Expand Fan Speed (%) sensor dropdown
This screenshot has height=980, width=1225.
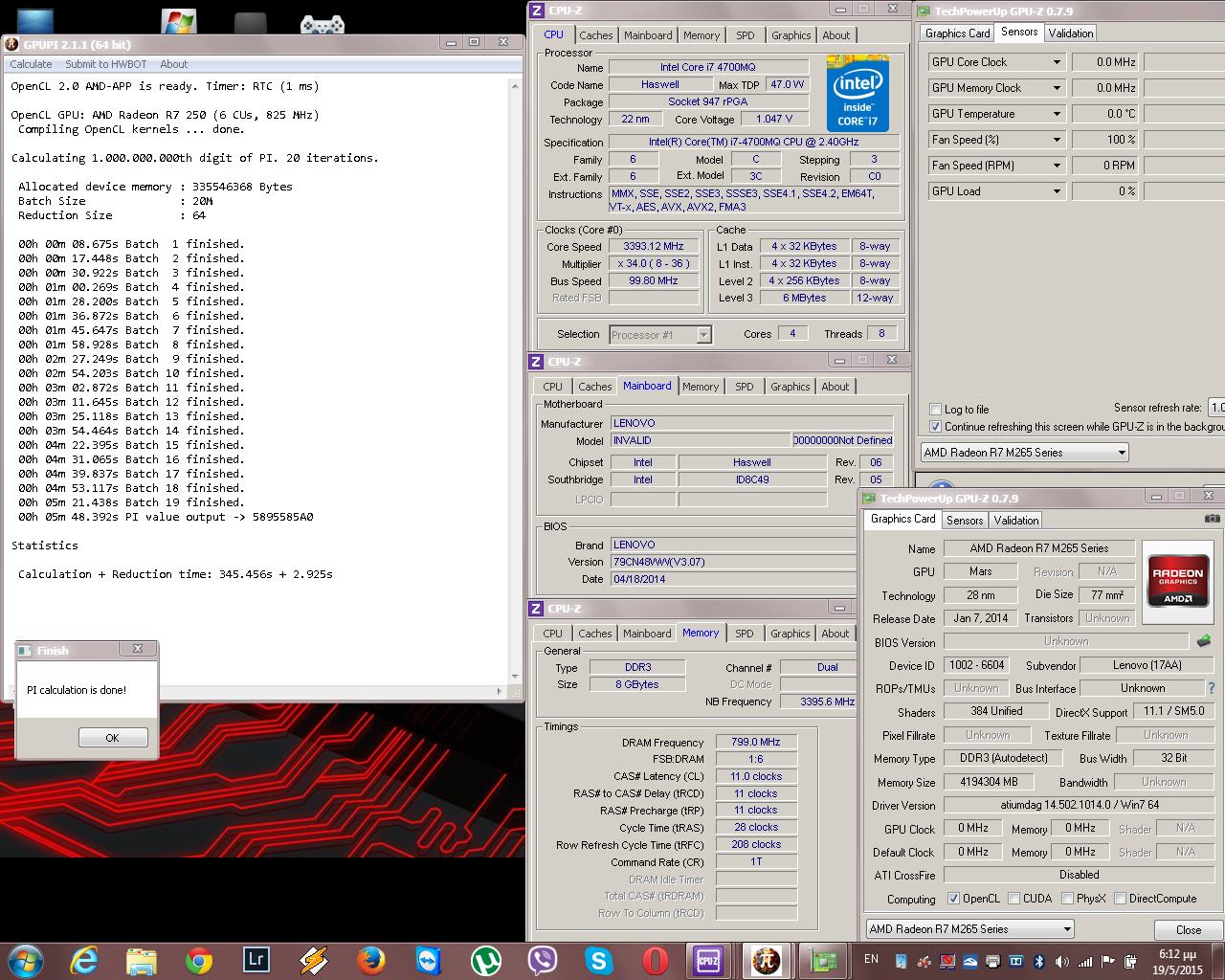(1057, 140)
